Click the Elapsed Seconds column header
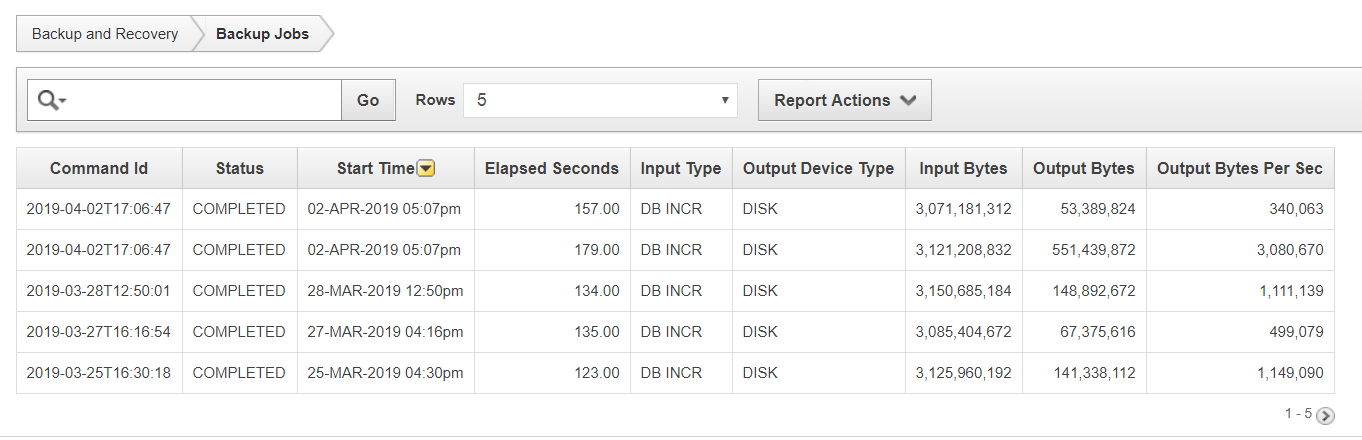1362x440 pixels. coord(552,168)
